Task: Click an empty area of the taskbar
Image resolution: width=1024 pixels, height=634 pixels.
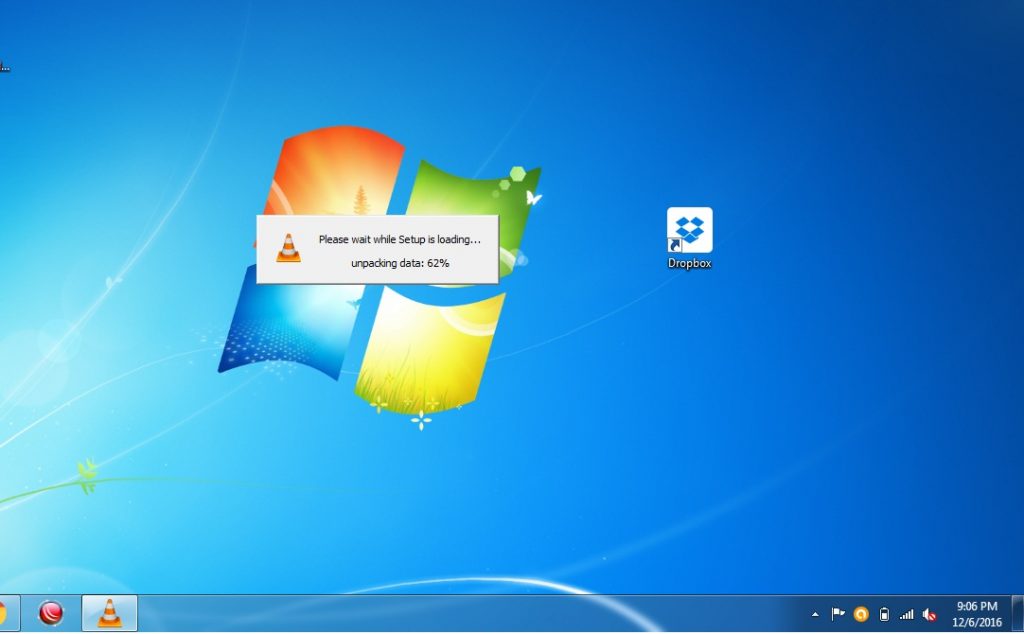Action: tap(450, 614)
